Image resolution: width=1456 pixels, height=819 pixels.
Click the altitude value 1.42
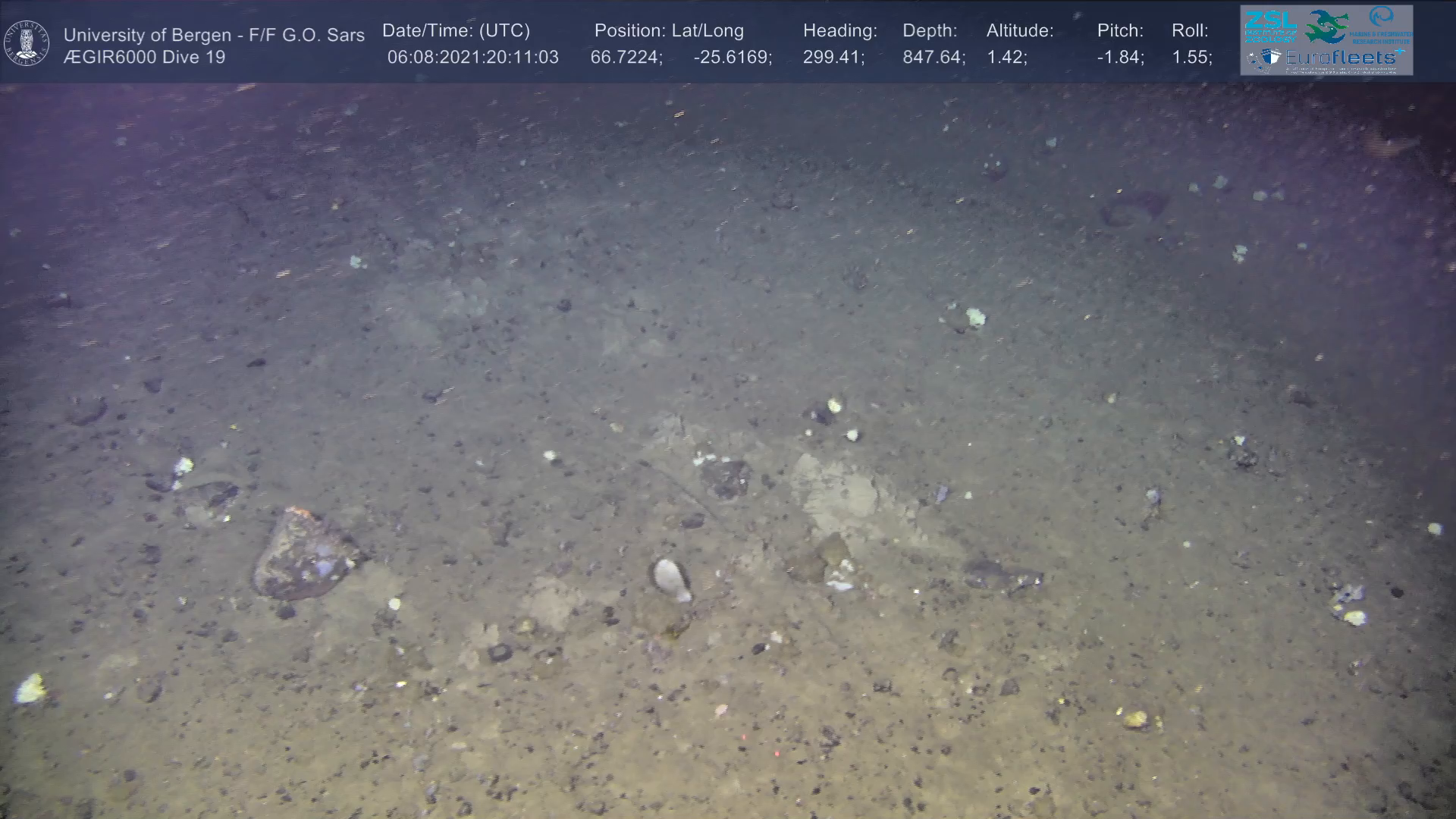click(1006, 58)
